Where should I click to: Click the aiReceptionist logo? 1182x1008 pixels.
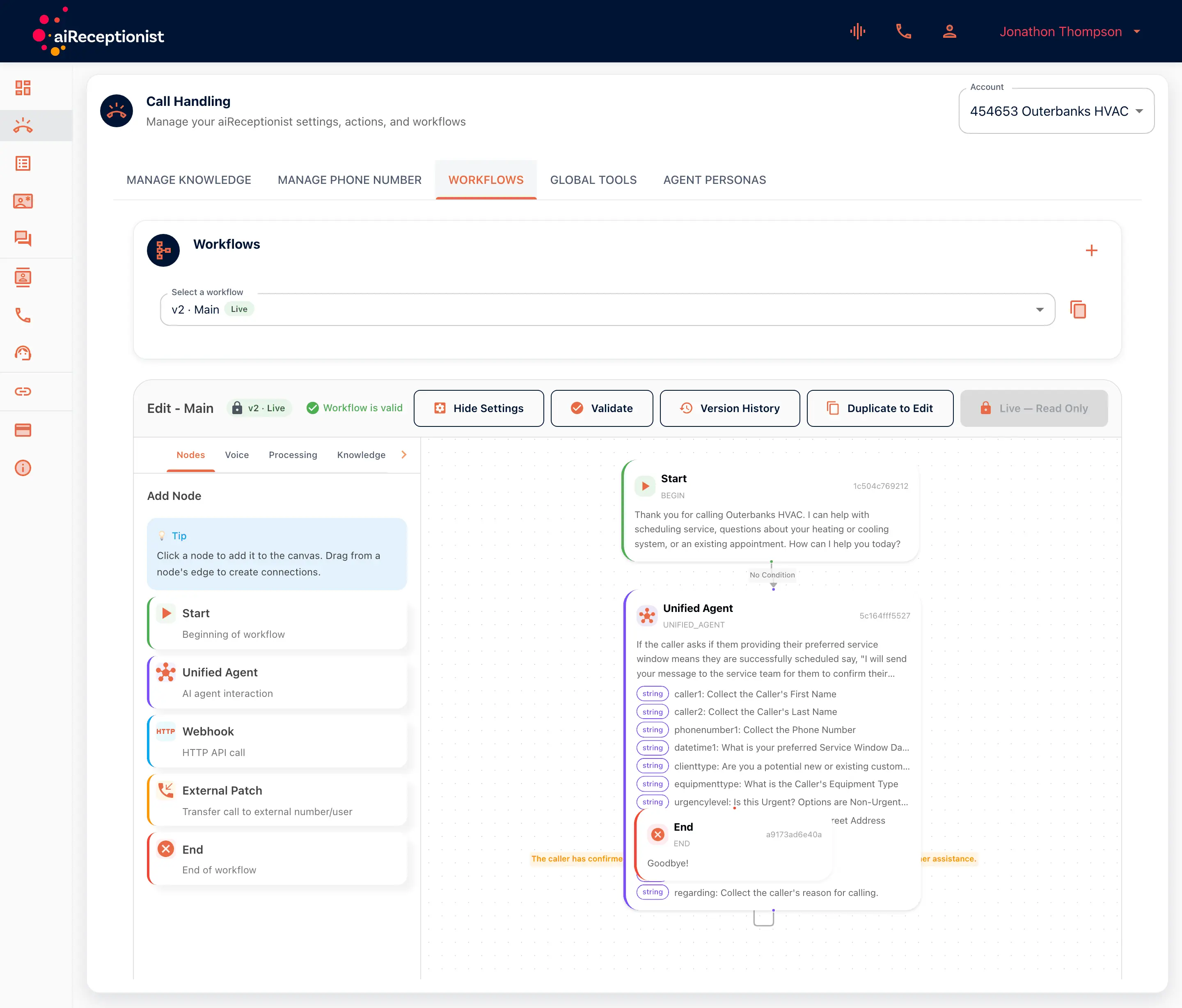[98, 31]
